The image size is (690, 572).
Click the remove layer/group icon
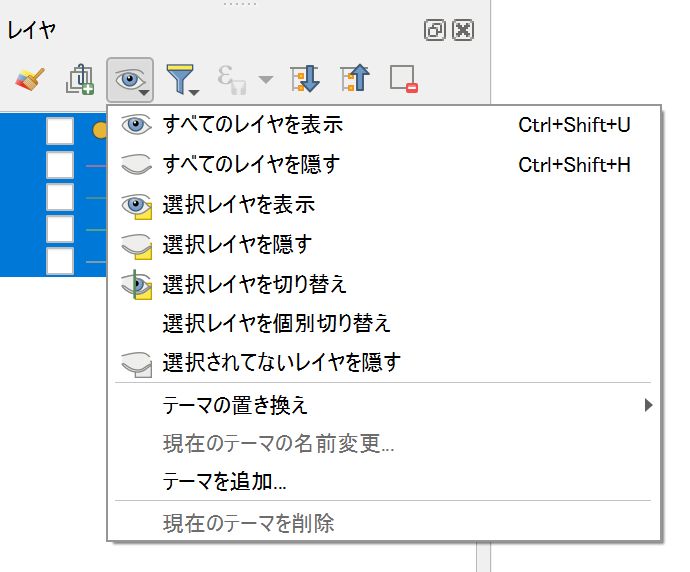point(404,79)
